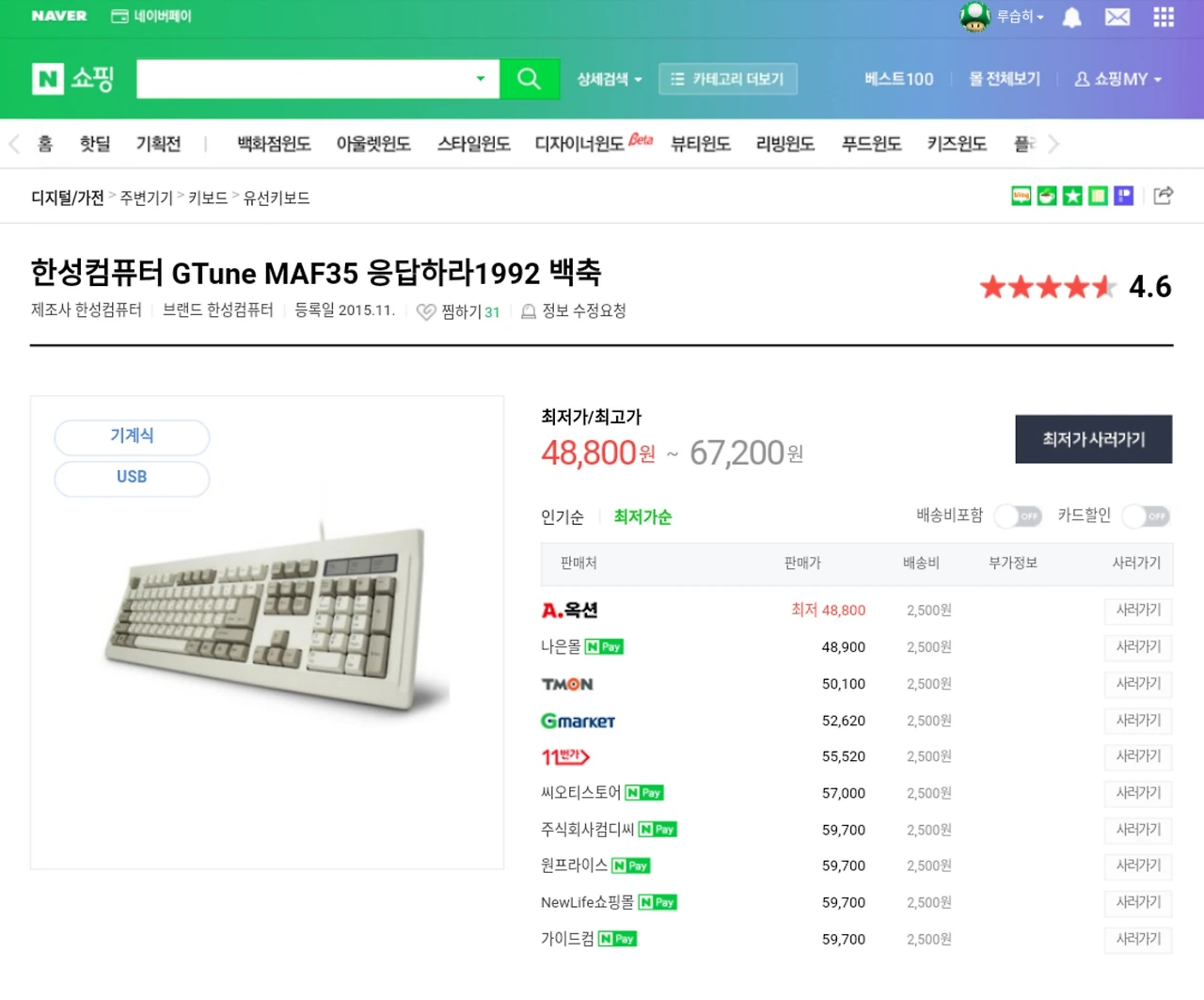
Task: Click the NewLife쇼핑몰 seller name
Action: click(x=588, y=902)
